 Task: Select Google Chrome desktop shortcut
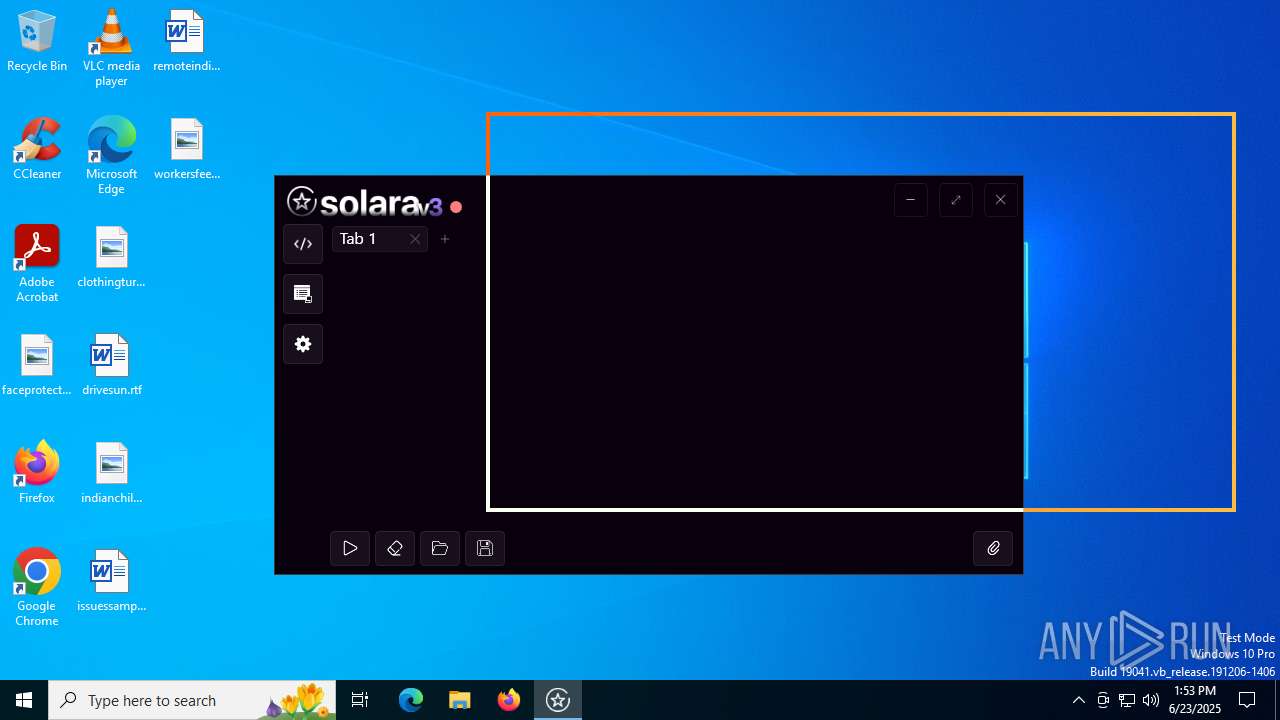pos(37,588)
